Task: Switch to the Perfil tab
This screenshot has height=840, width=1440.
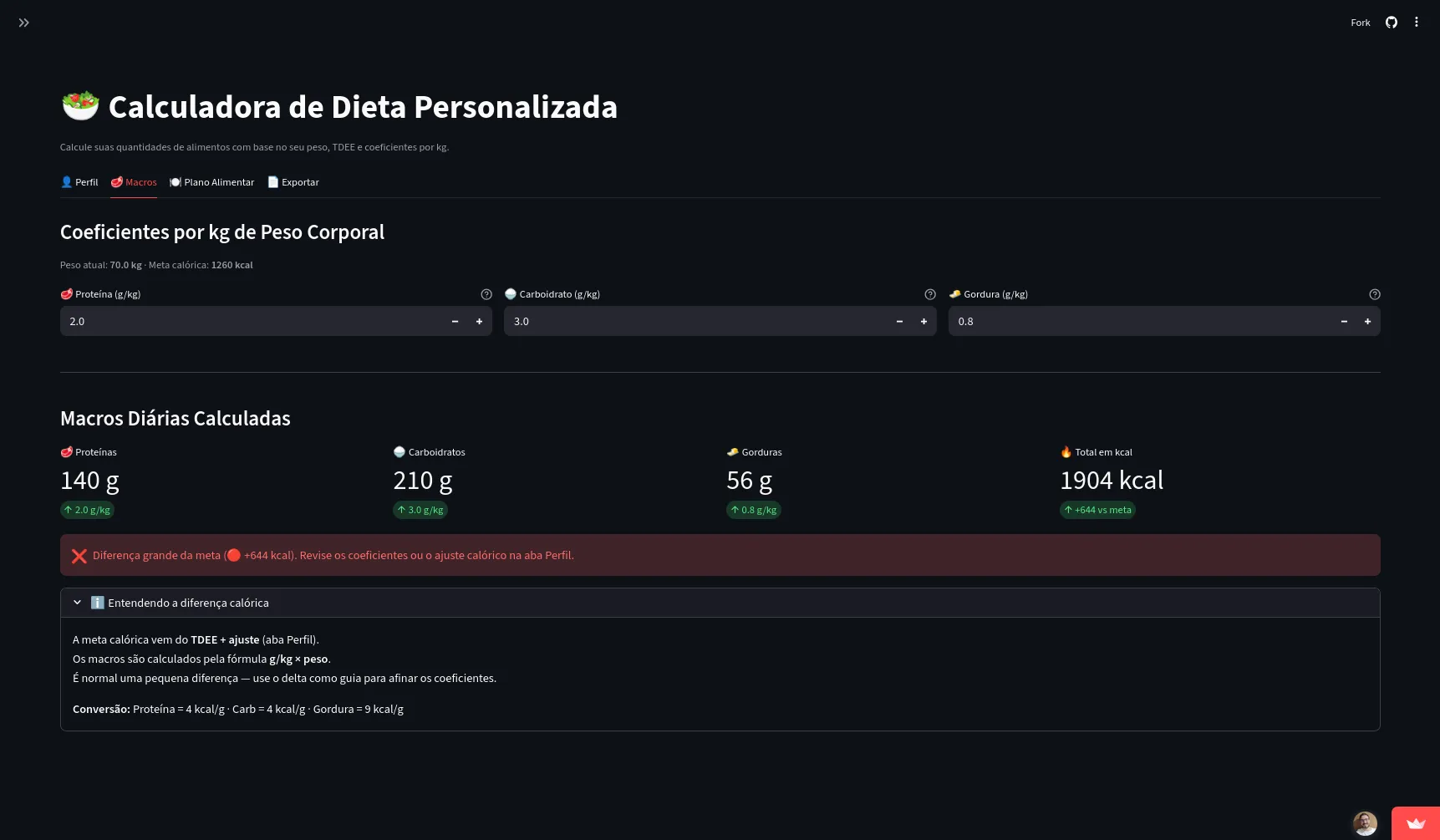Action: coord(79,182)
